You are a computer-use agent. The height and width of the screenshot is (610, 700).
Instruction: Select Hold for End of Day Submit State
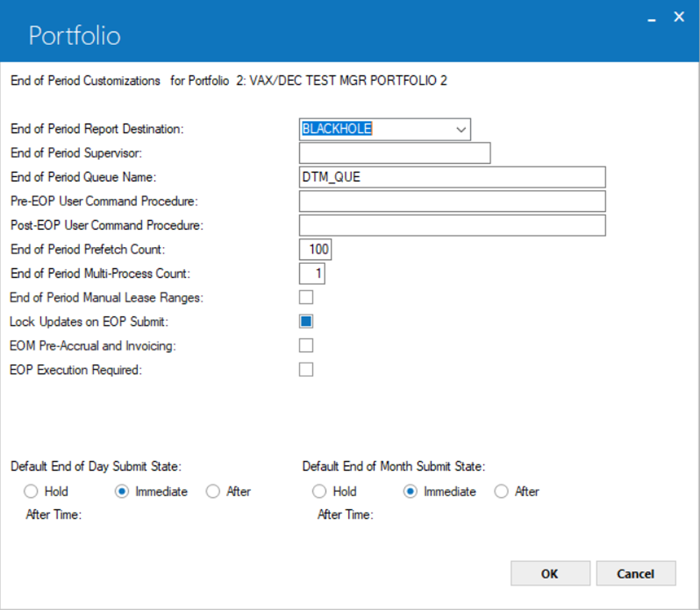(31, 492)
